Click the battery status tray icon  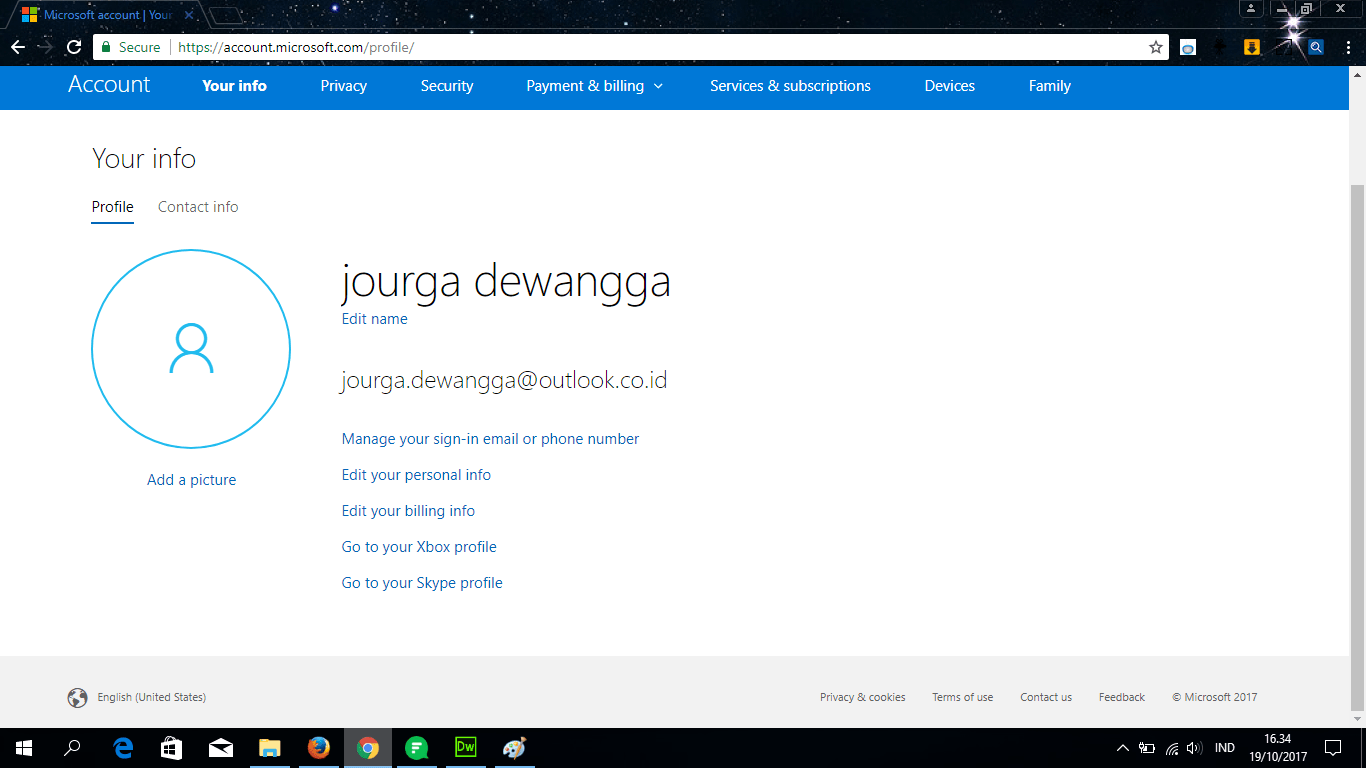click(x=1147, y=748)
